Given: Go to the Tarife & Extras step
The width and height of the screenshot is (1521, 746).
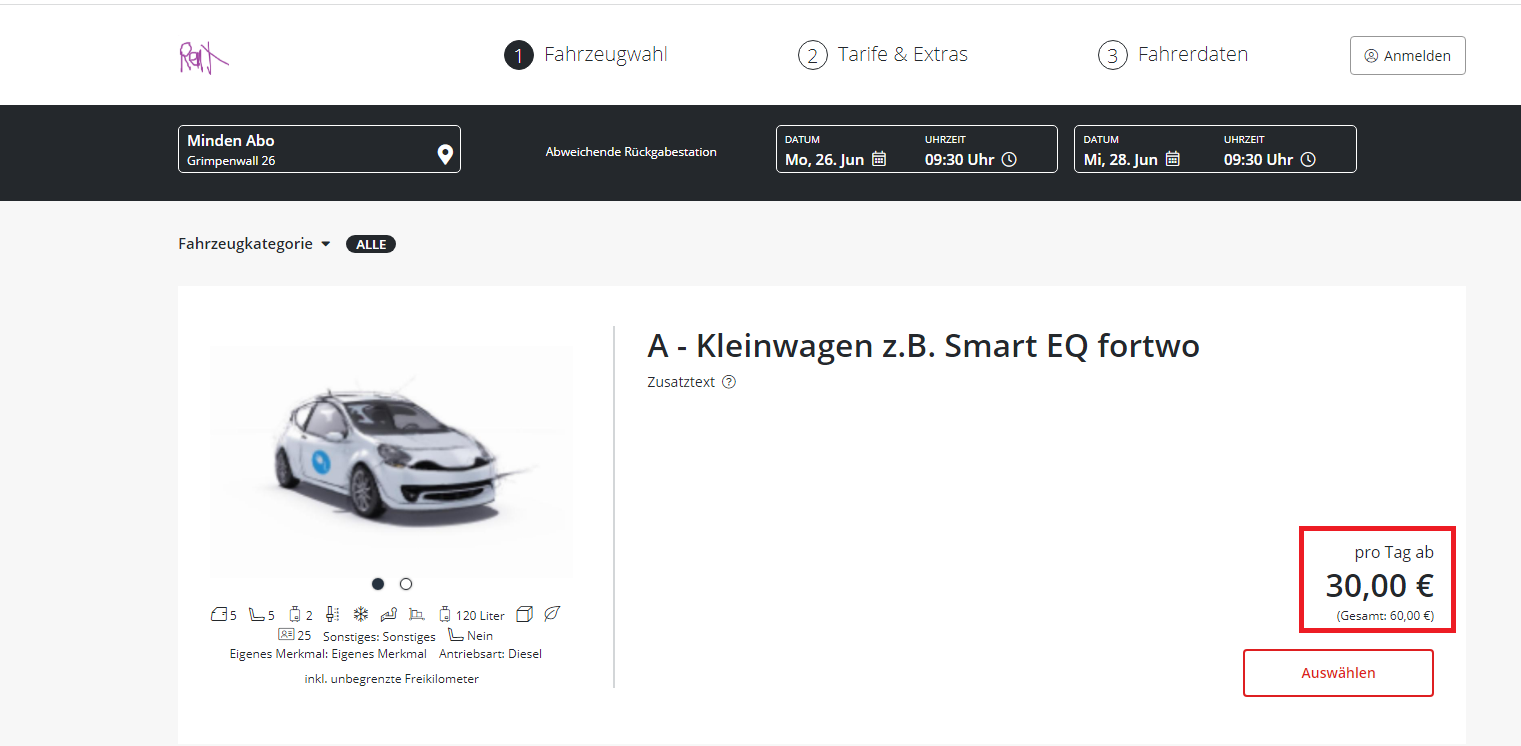Looking at the screenshot, I should click(883, 55).
